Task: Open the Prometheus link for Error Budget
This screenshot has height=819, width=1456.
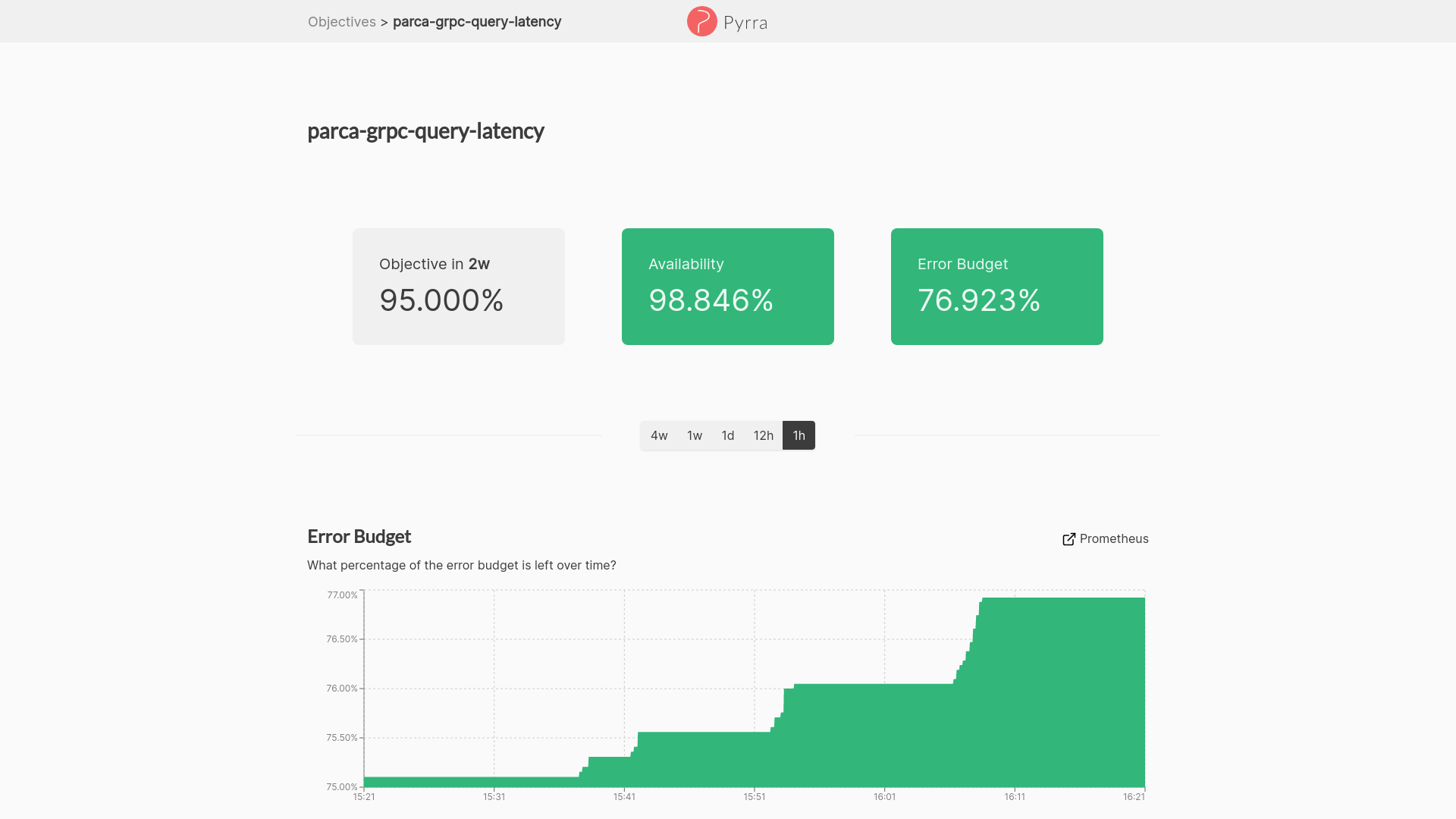Action: (1105, 538)
